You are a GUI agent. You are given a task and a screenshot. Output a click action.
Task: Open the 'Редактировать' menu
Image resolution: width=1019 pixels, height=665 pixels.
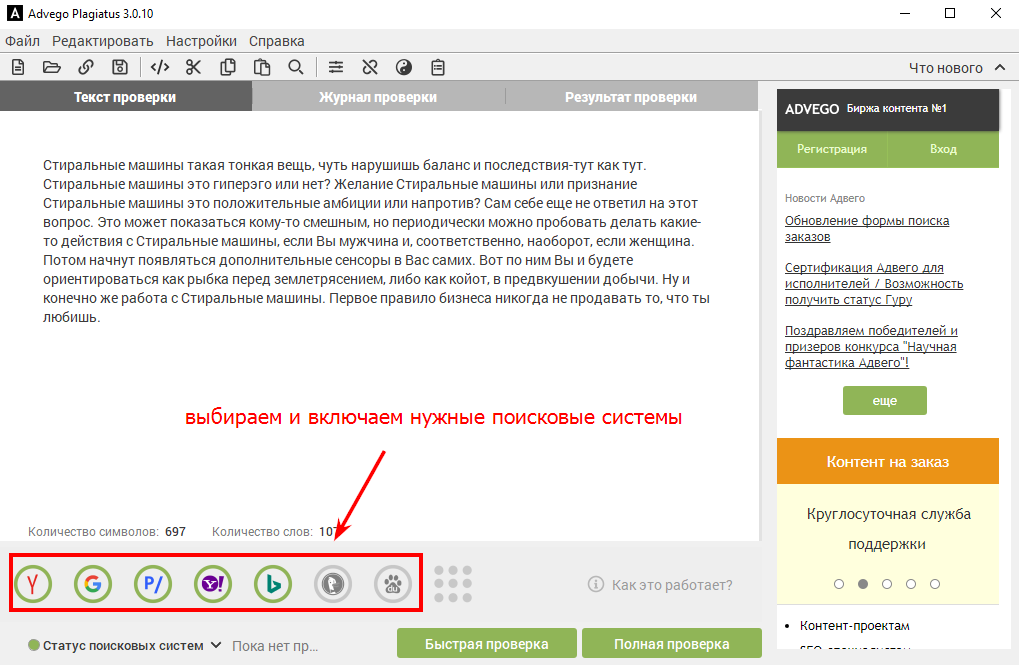point(103,41)
